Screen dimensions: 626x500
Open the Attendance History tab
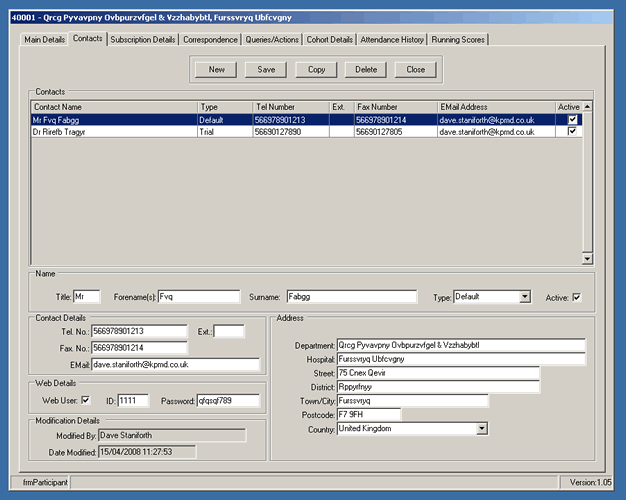(x=392, y=40)
